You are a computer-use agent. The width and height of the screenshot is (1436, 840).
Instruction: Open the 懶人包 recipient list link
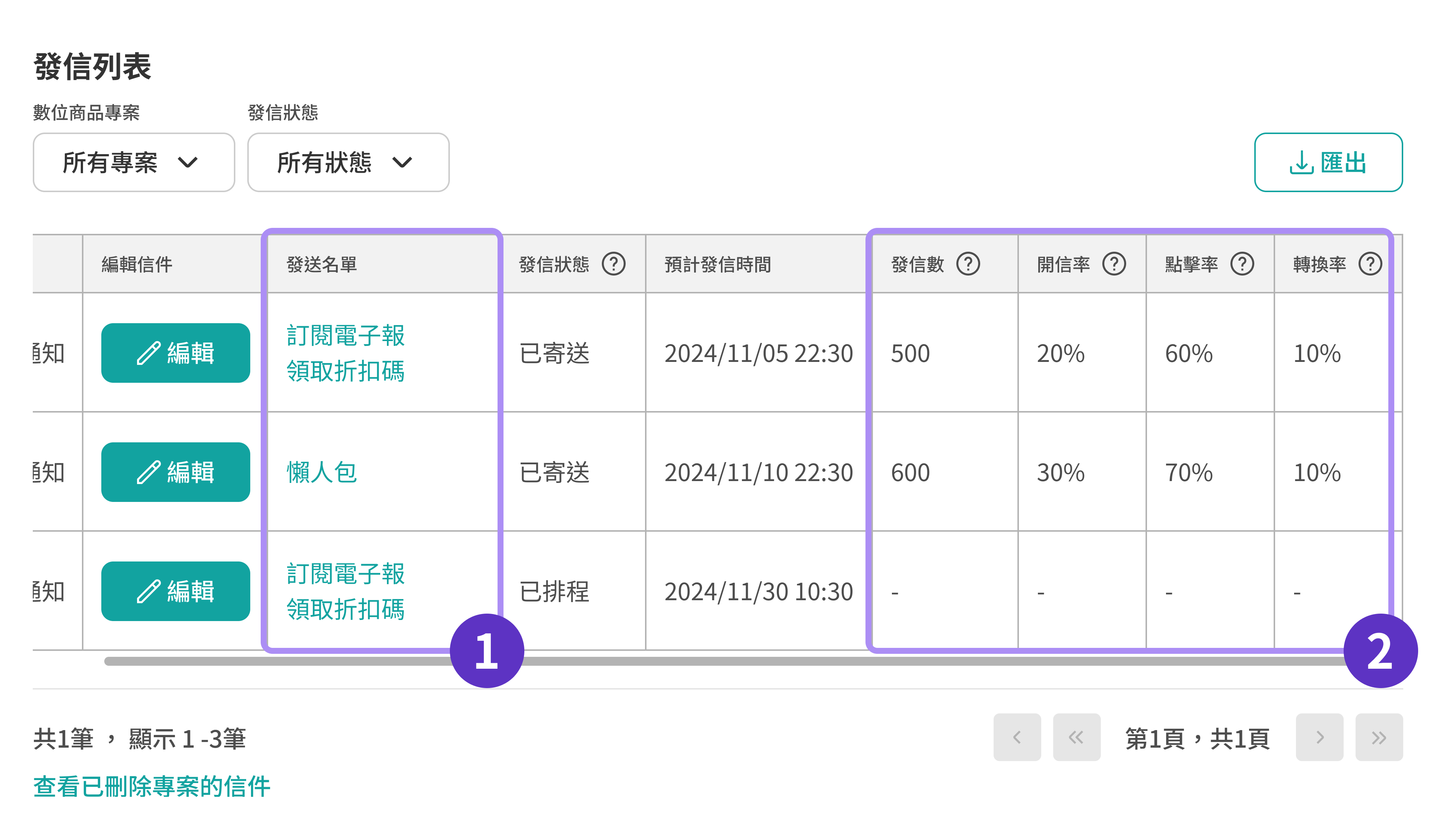pos(321,472)
